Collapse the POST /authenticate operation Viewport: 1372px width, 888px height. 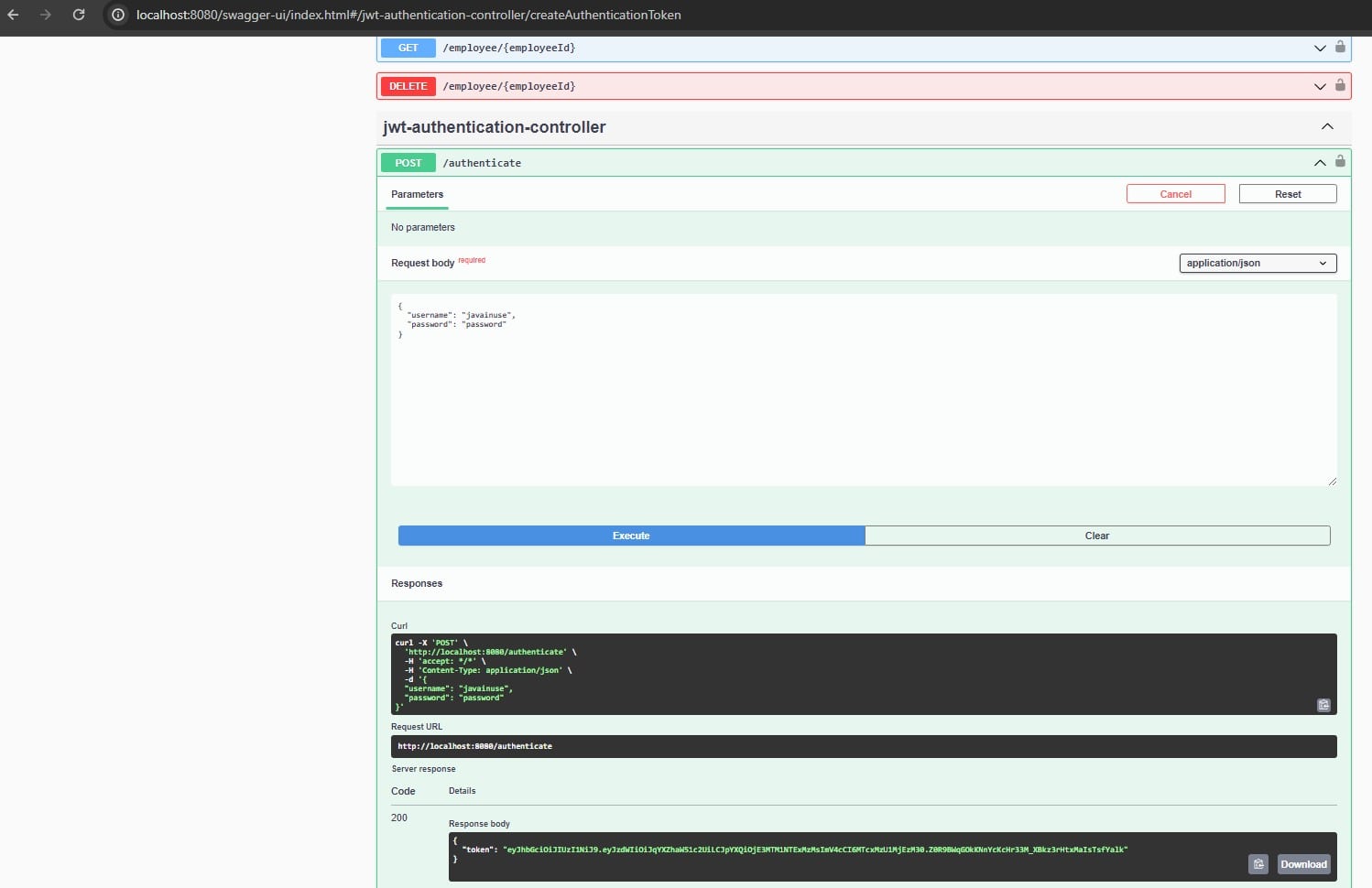click(1320, 163)
